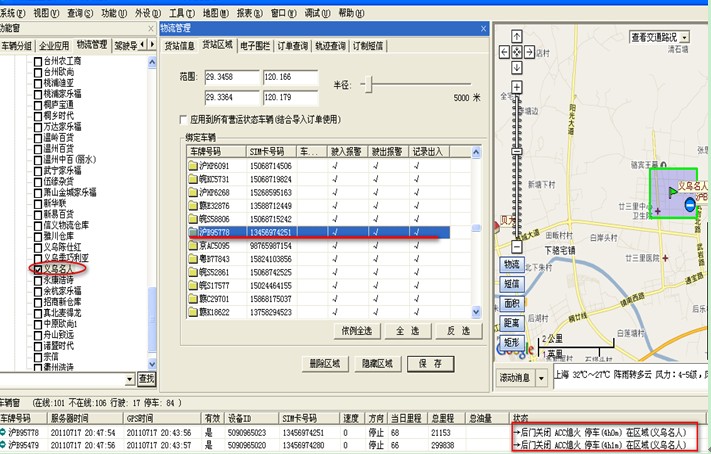Enable the 应用到所有营运状态车辆 checkbox
This screenshot has width=711, height=454.
click(182, 117)
